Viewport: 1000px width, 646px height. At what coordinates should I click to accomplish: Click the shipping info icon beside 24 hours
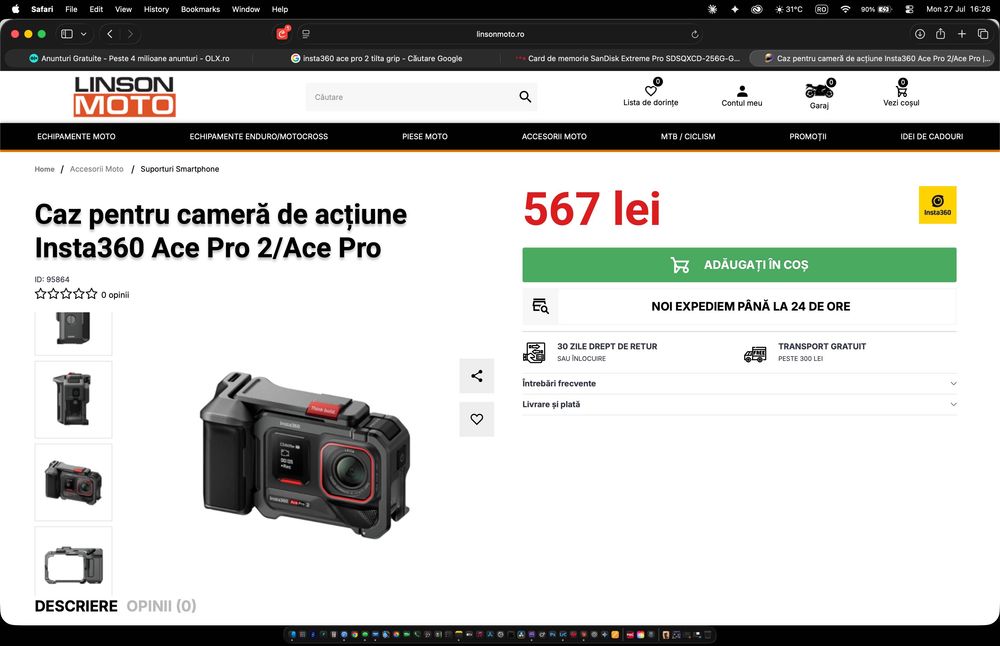pos(540,306)
